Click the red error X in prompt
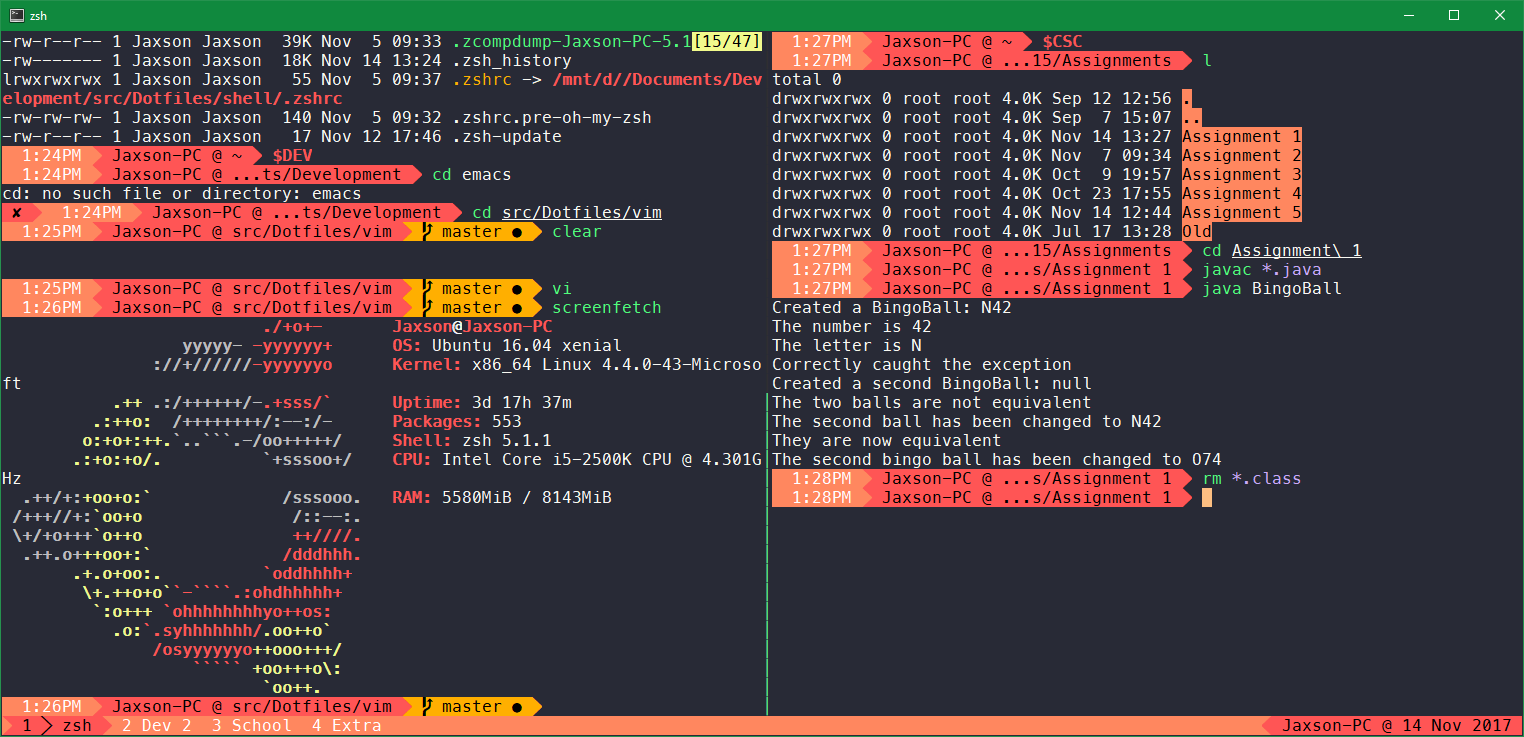1524x737 pixels. tap(17, 213)
